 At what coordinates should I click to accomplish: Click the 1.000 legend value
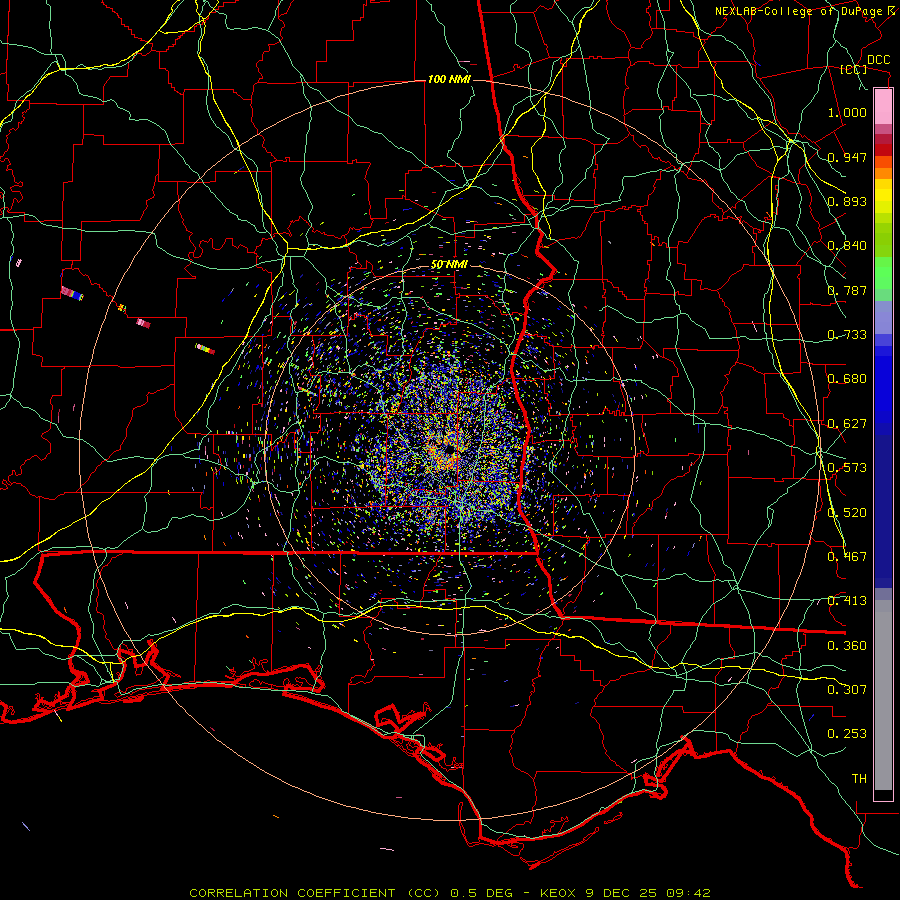[x=847, y=112]
